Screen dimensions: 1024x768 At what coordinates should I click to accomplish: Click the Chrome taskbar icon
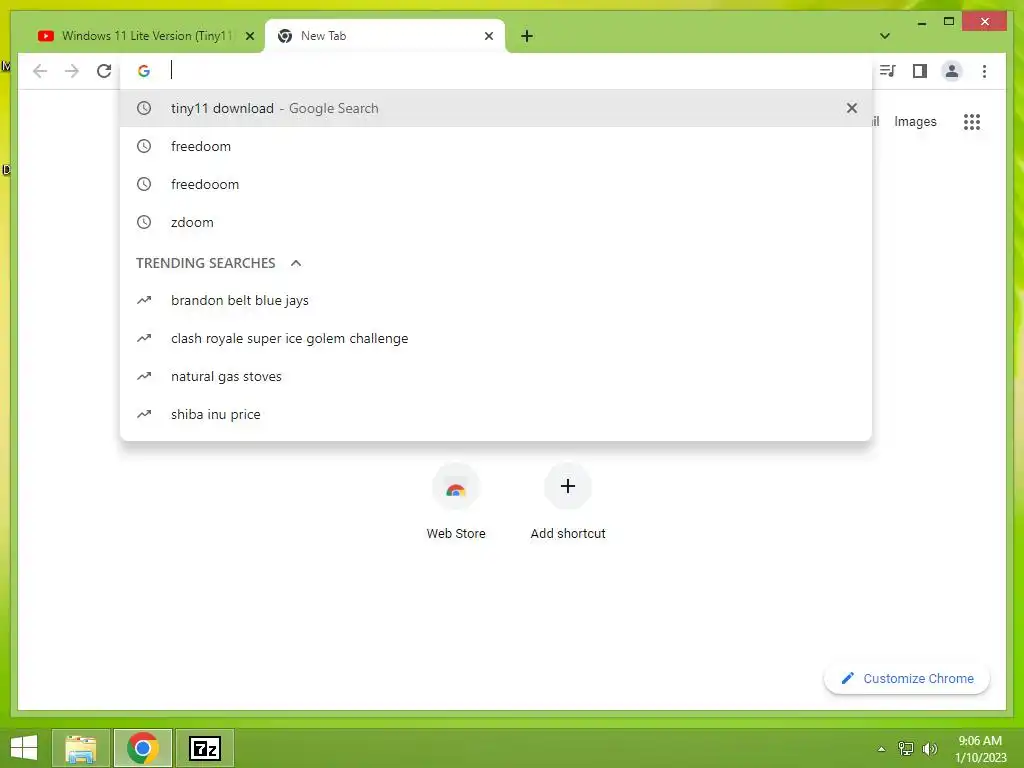(143, 748)
